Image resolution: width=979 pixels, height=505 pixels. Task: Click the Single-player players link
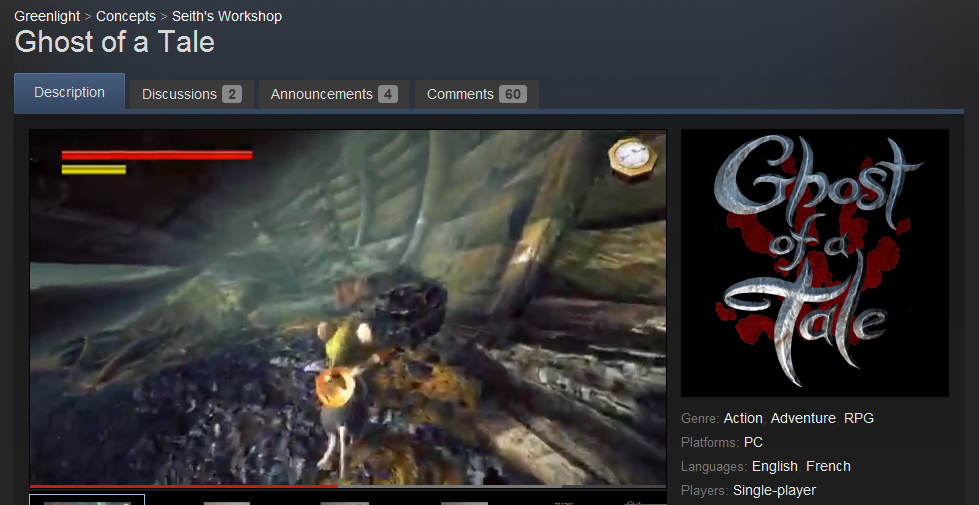click(x=774, y=491)
